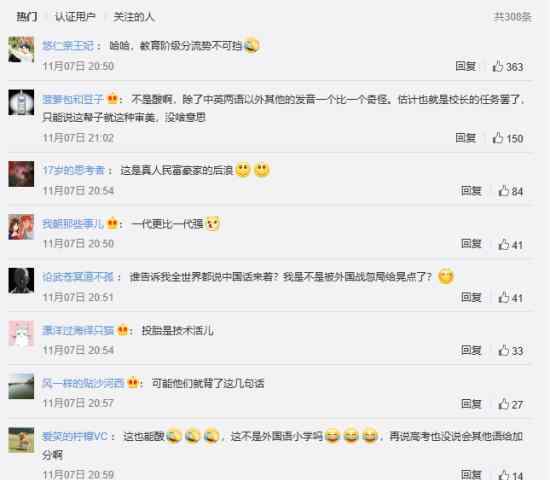Like the comment showing 84 likes

(x=510, y=191)
